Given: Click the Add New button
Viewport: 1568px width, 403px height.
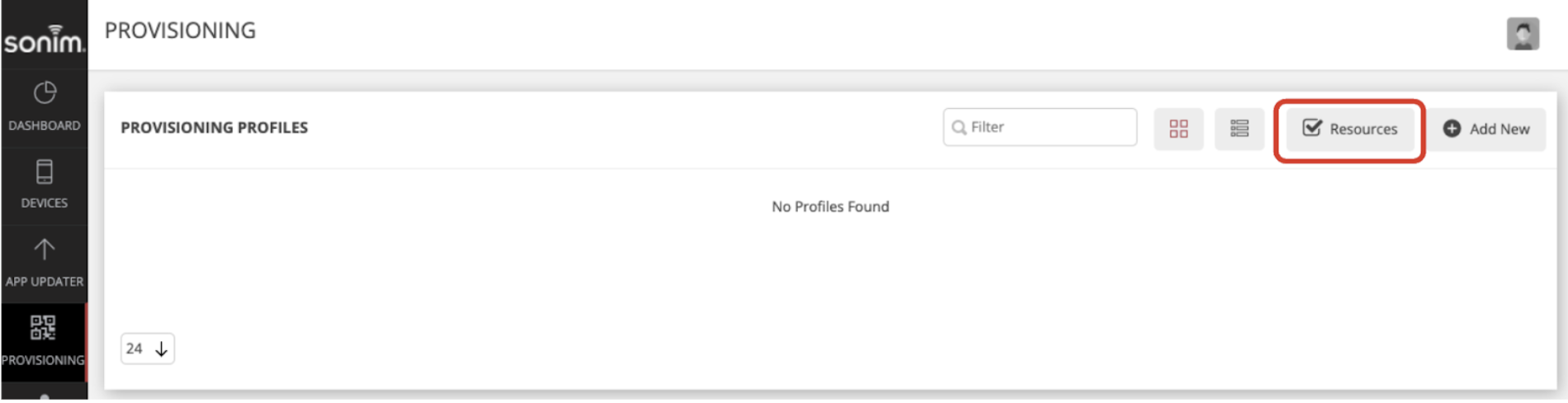Looking at the screenshot, I should click(x=1486, y=129).
